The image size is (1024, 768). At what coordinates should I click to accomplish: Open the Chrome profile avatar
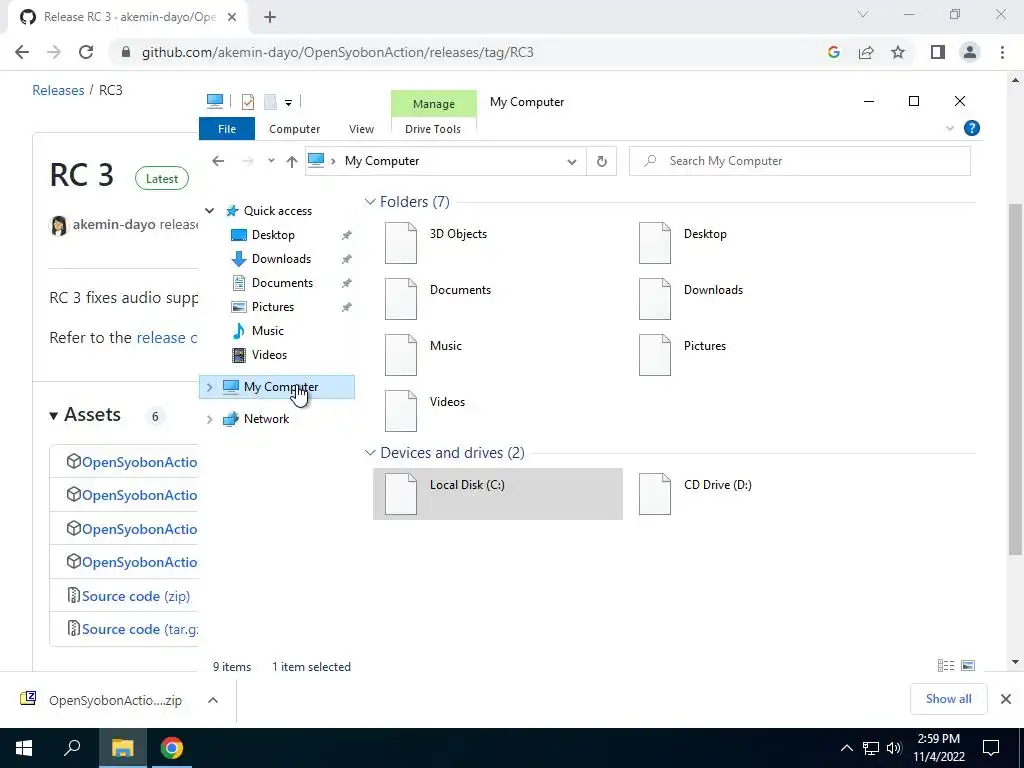tap(970, 52)
